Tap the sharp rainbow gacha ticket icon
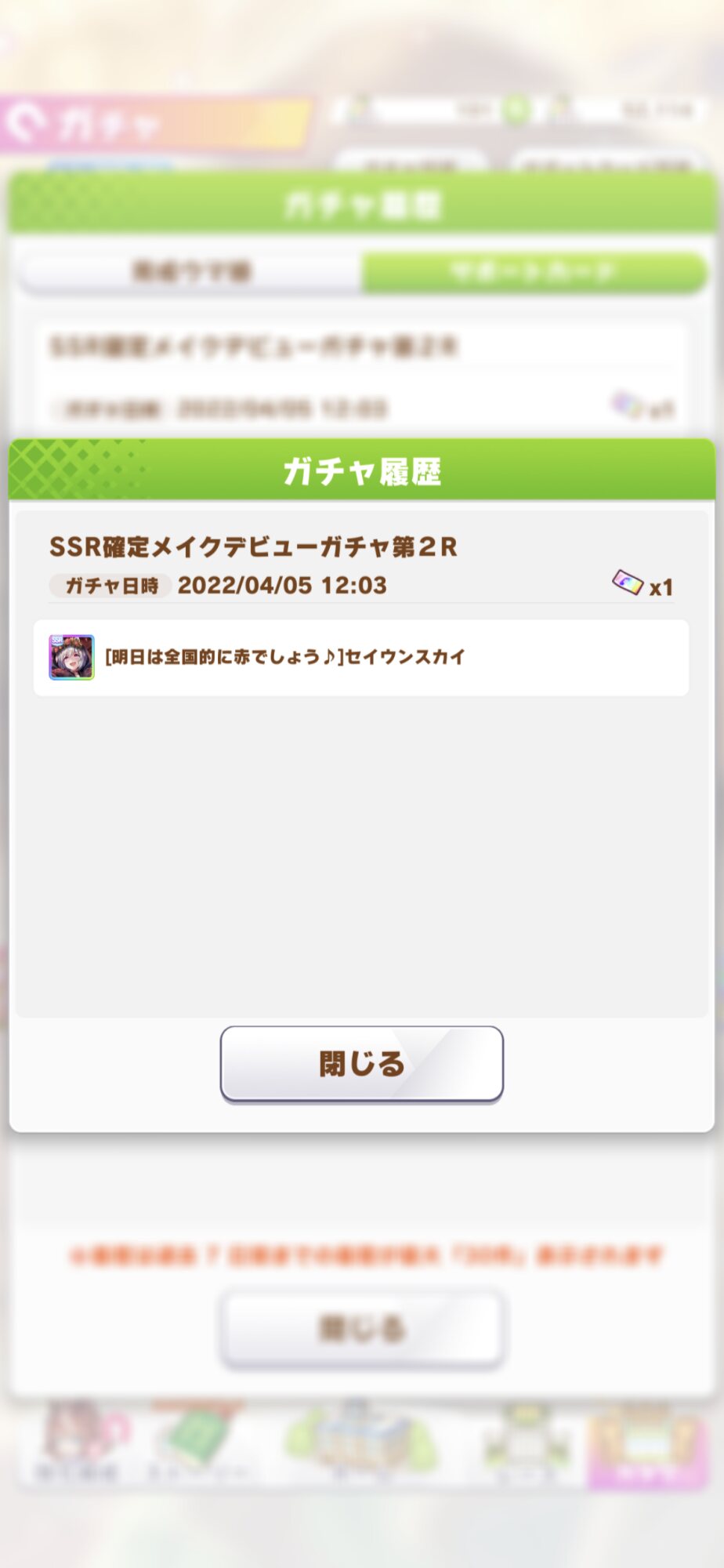Image resolution: width=724 pixels, height=1568 pixels. [628, 583]
